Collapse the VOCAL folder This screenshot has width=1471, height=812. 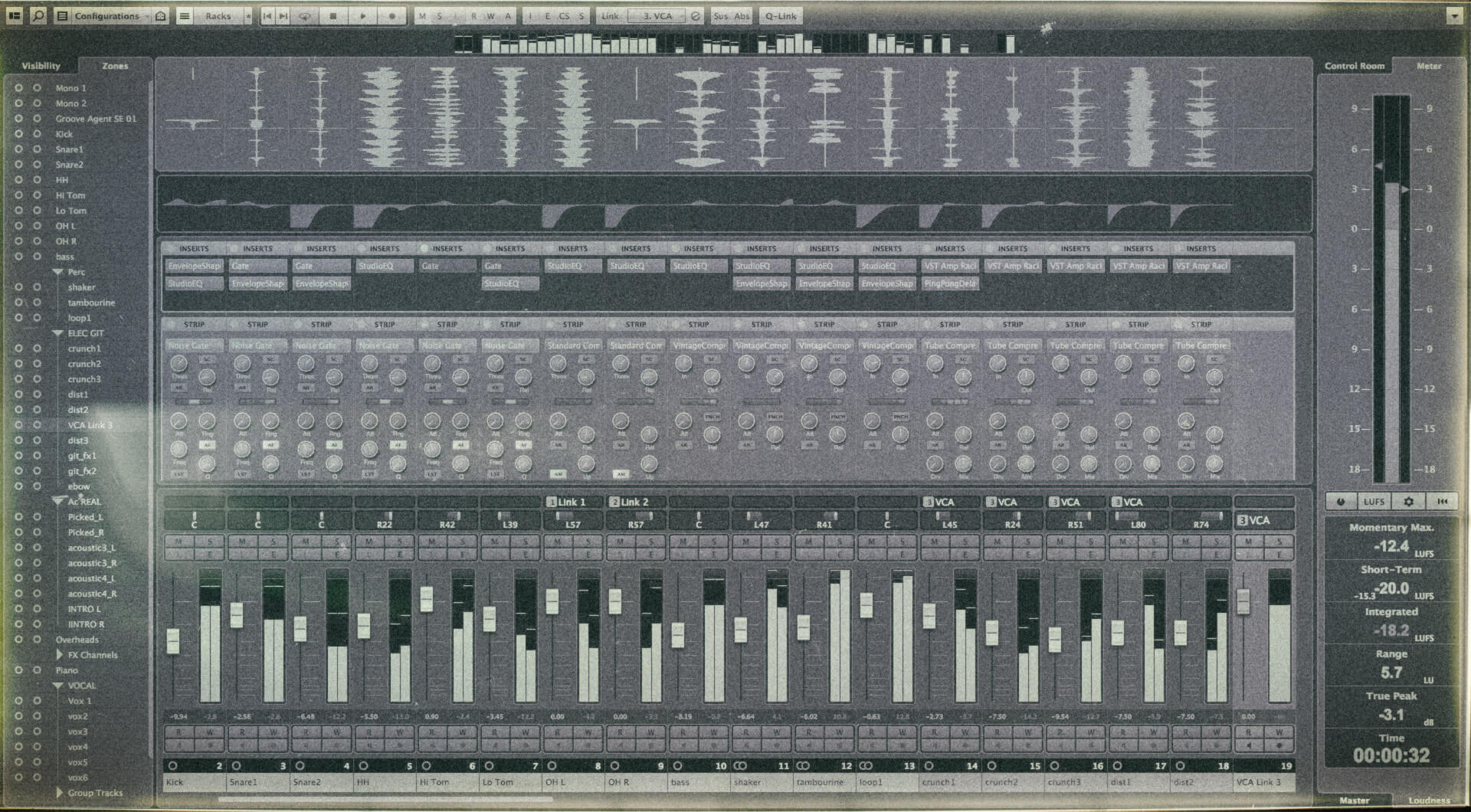point(58,686)
